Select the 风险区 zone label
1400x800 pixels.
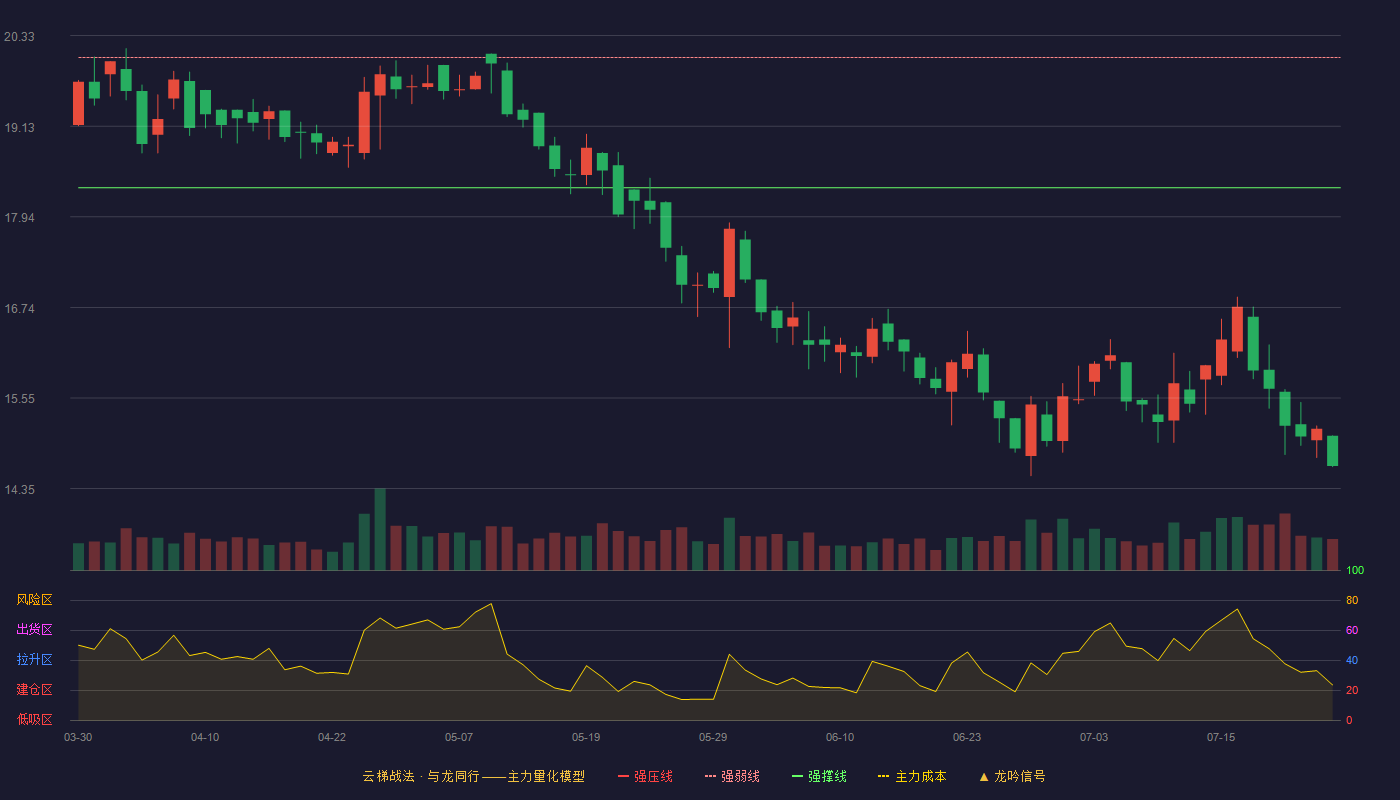tap(34, 600)
